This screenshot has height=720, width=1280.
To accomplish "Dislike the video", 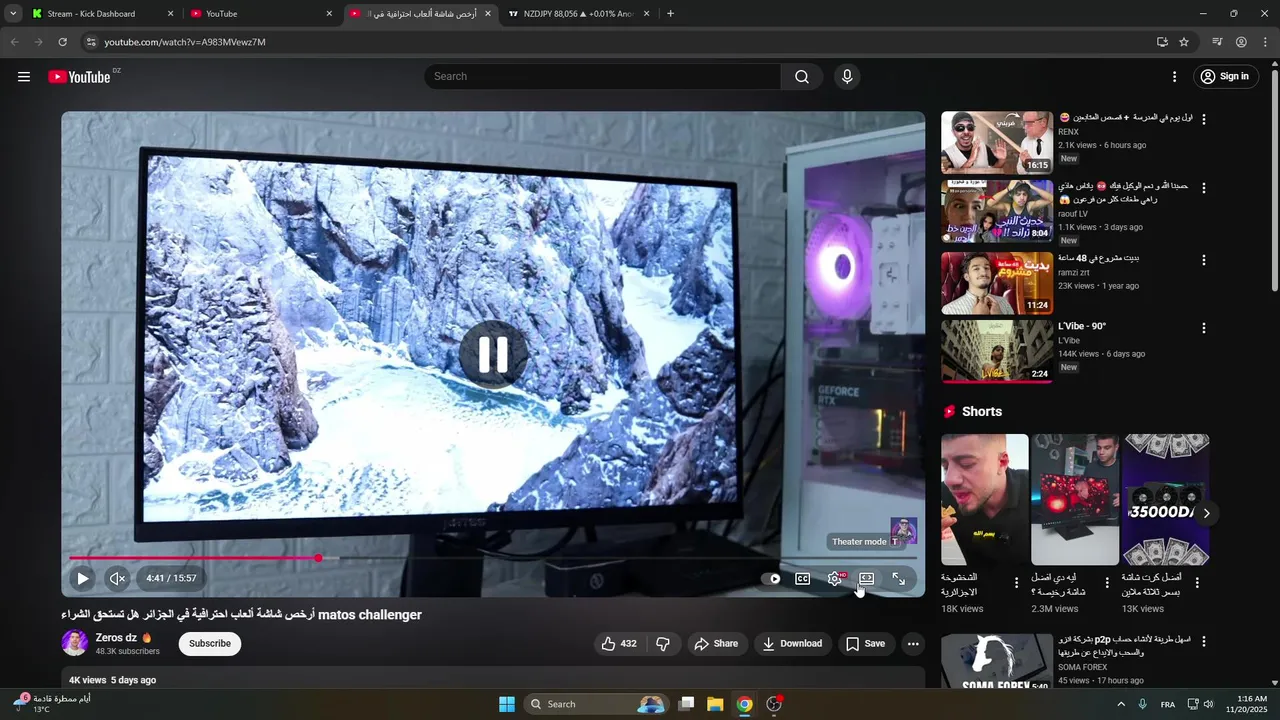I will click(663, 643).
